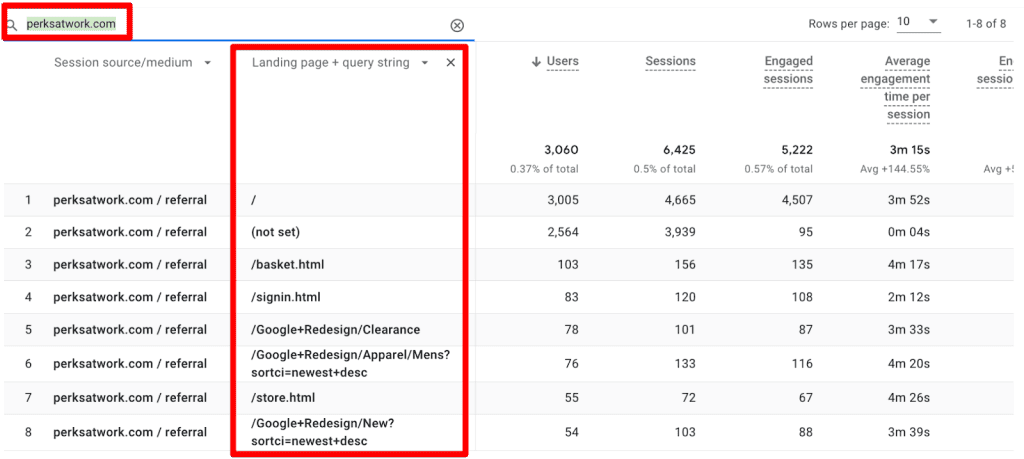Click Sessions value 120 for signin.html
This screenshot has height=459, width=1024.
(x=685, y=297)
